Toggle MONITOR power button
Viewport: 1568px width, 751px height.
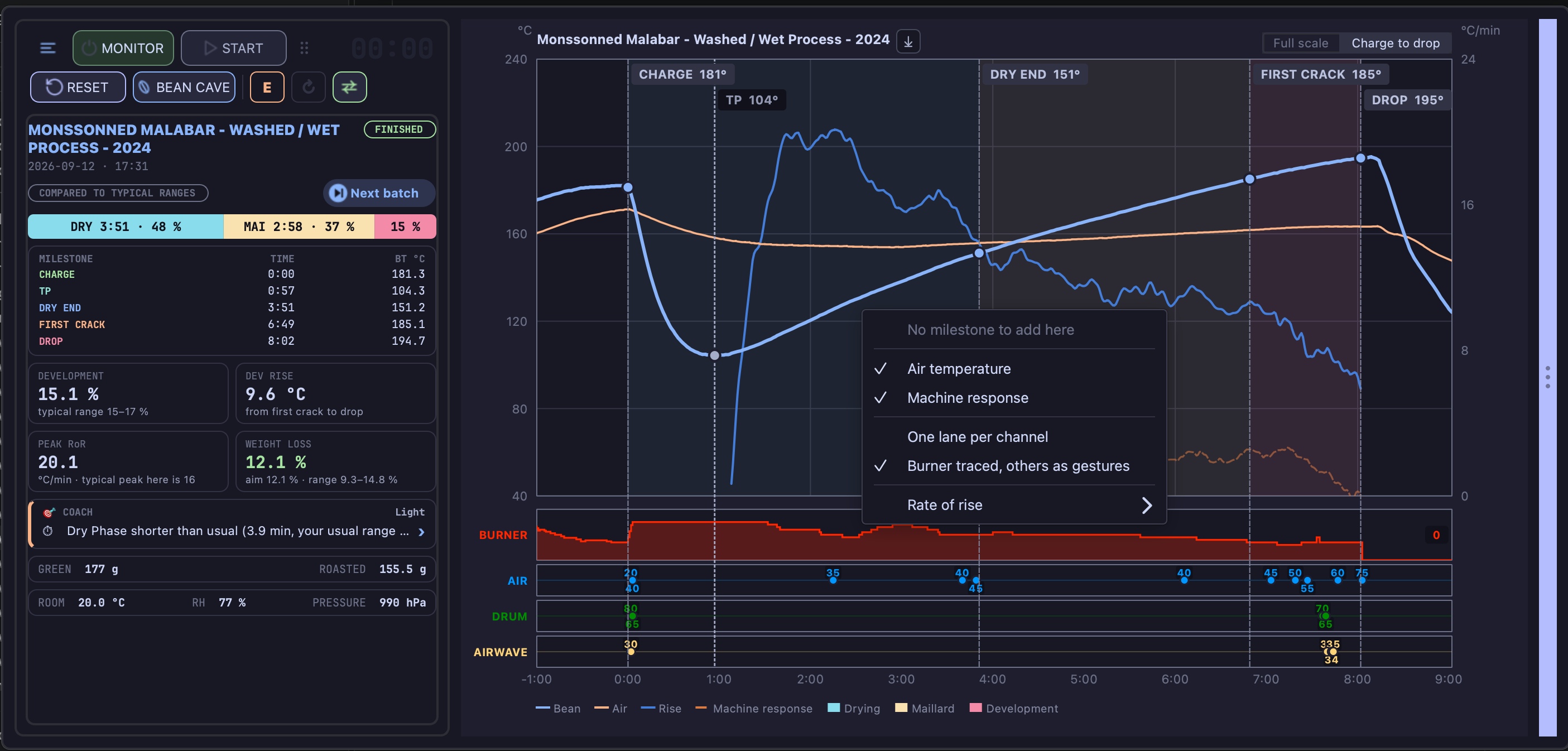click(x=123, y=48)
